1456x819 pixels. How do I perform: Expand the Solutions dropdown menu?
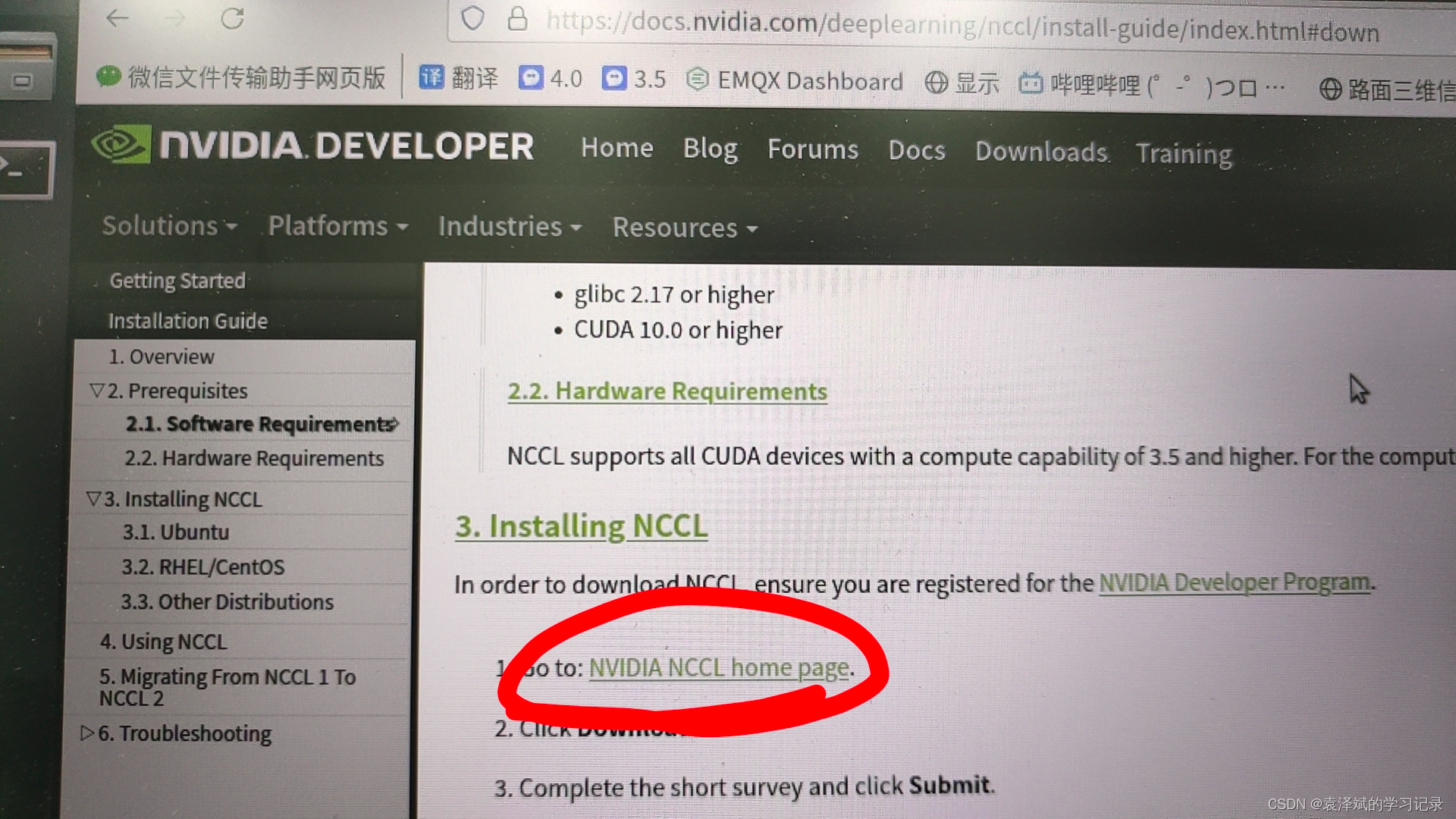[170, 225]
